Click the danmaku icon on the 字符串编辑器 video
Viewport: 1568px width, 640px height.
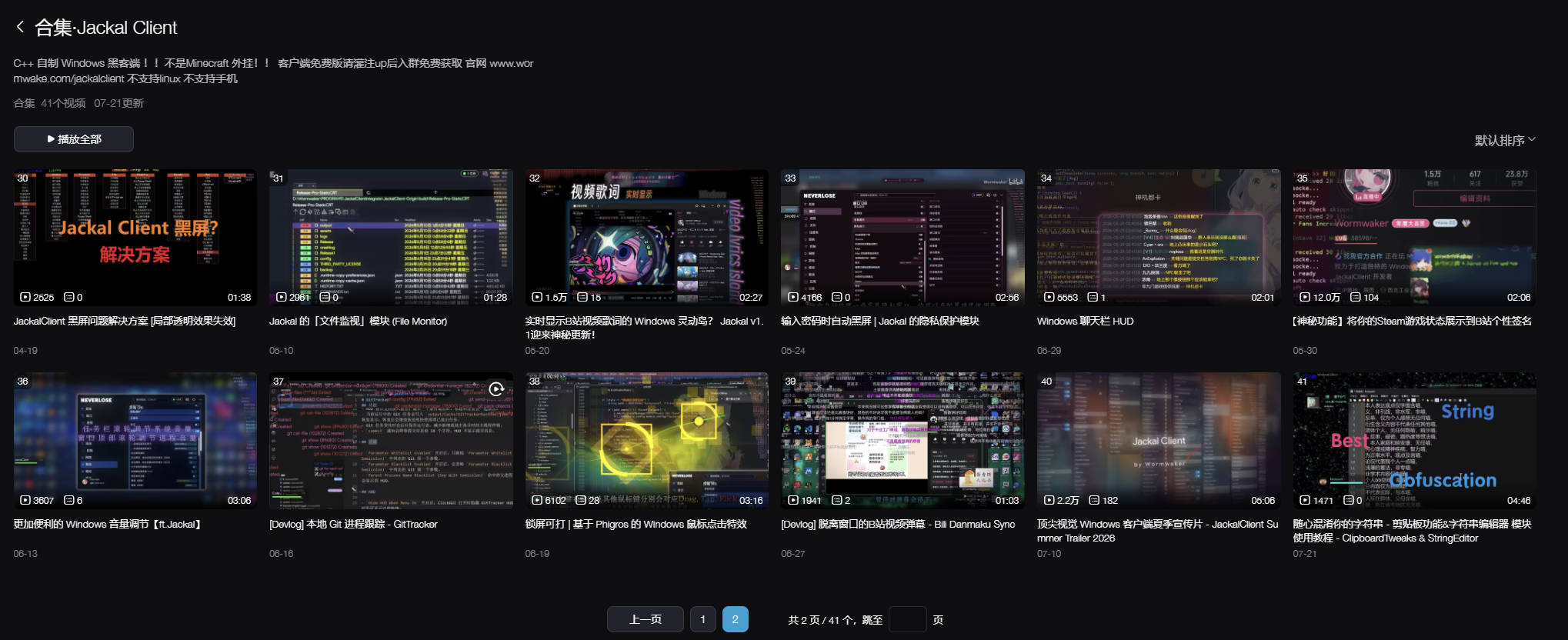pos(1348,500)
